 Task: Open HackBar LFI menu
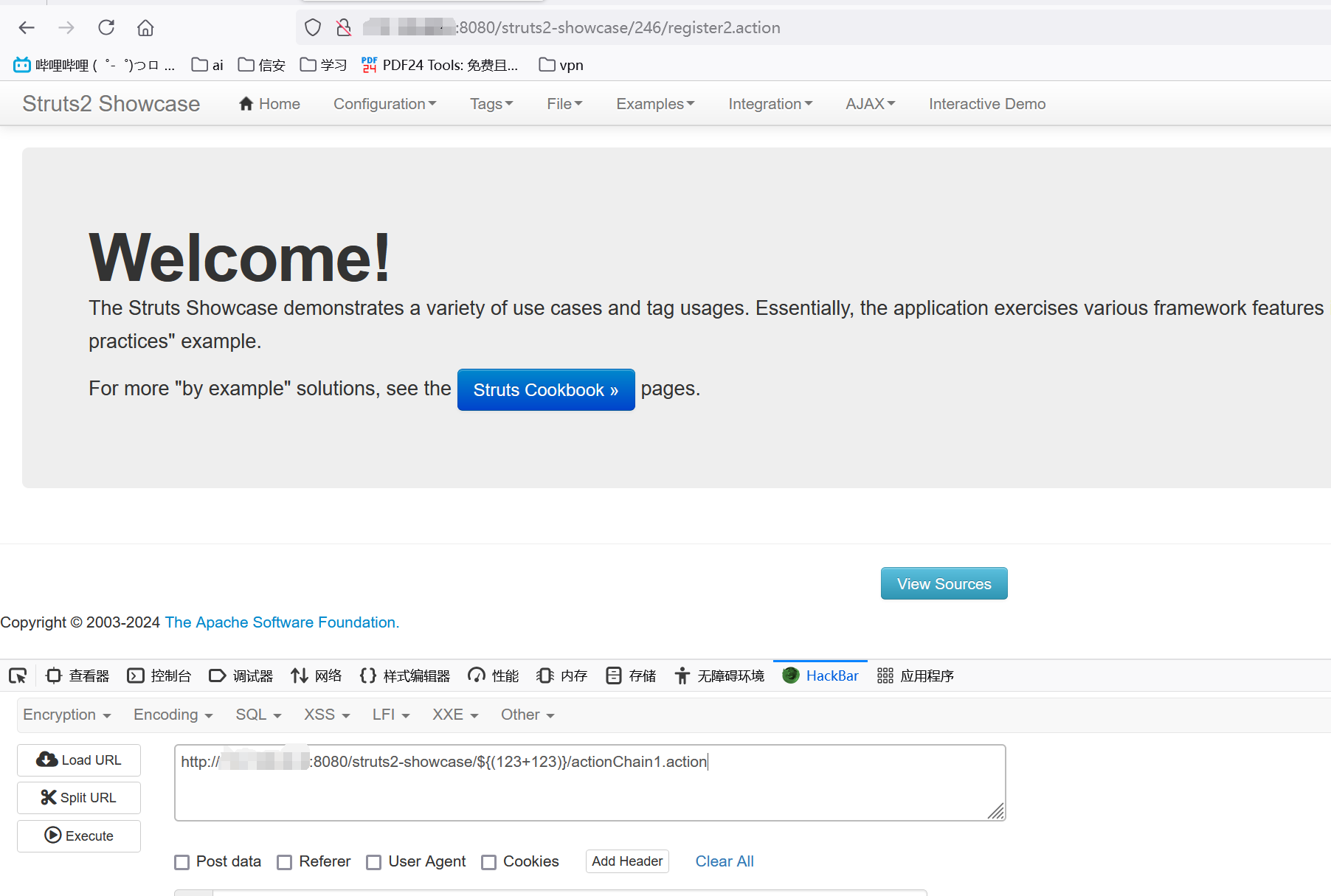pos(391,715)
